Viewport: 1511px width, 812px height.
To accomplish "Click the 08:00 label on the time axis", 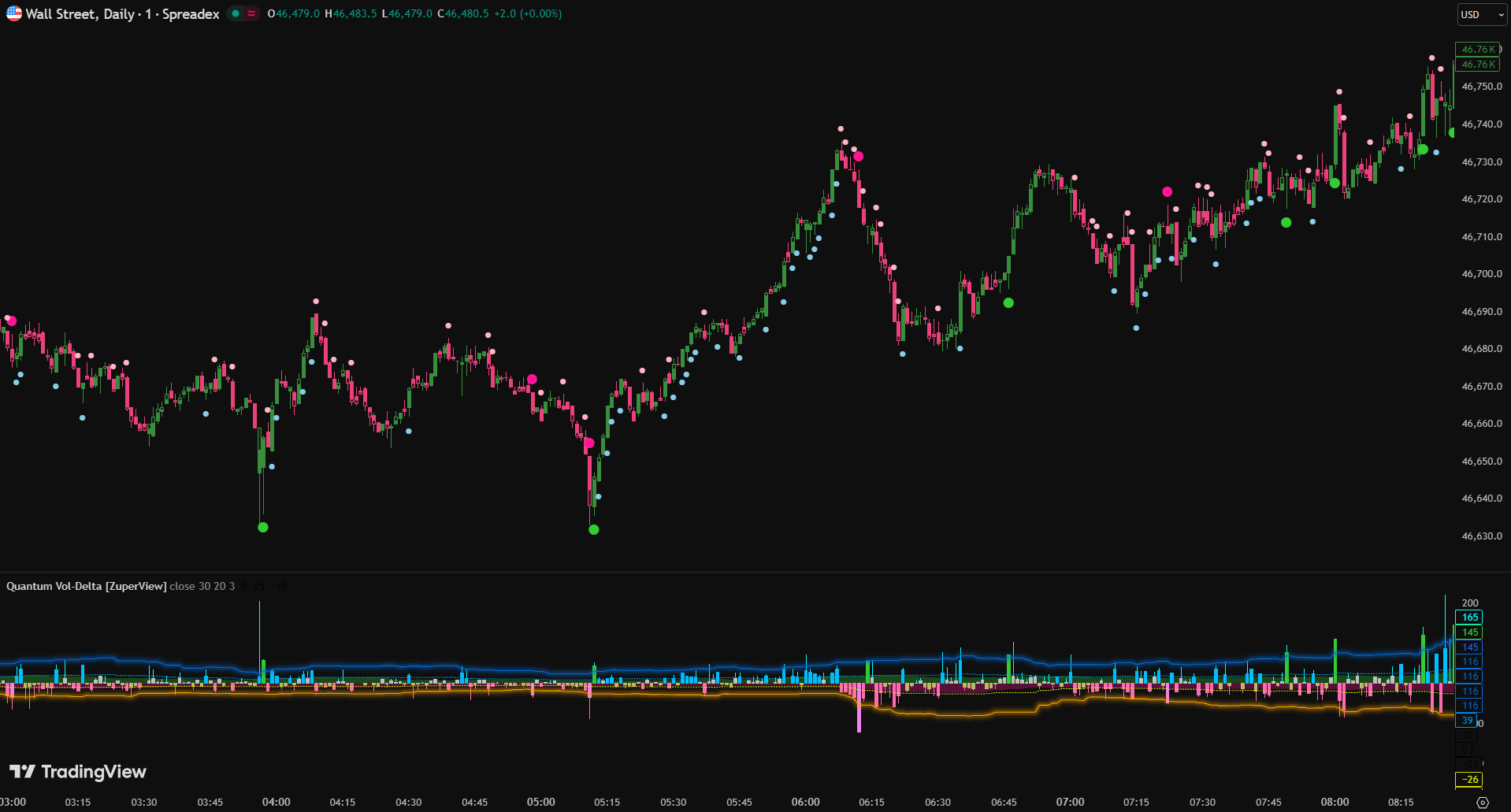I will pyautogui.click(x=1335, y=802).
